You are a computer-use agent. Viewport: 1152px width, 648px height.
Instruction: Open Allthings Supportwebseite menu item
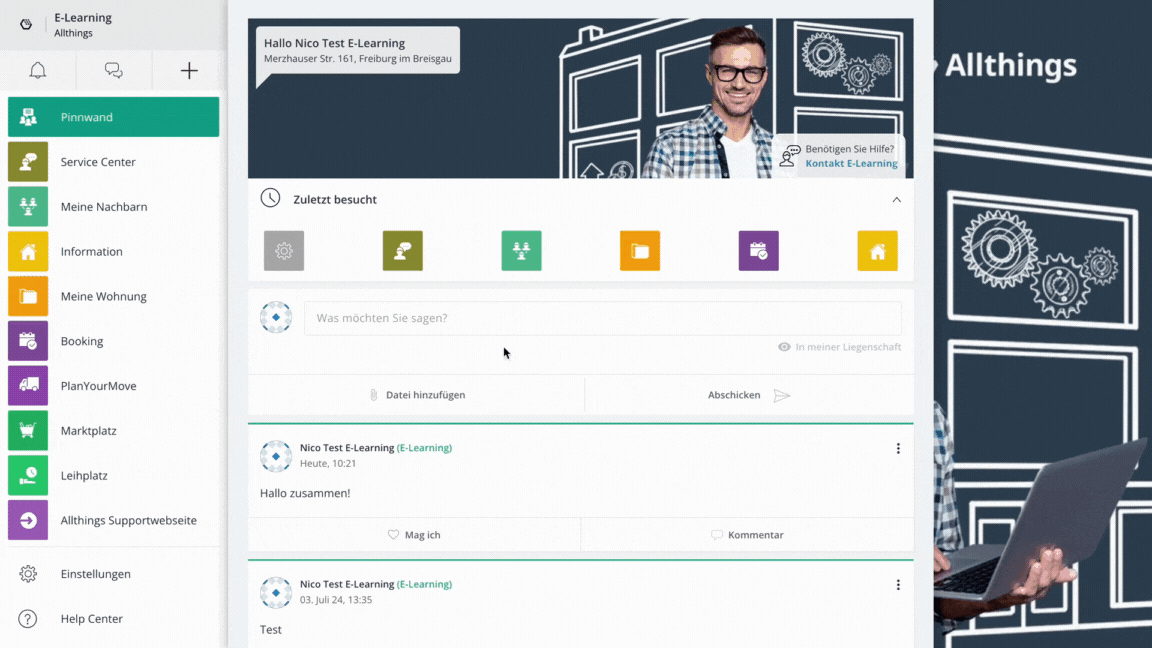click(x=113, y=520)
